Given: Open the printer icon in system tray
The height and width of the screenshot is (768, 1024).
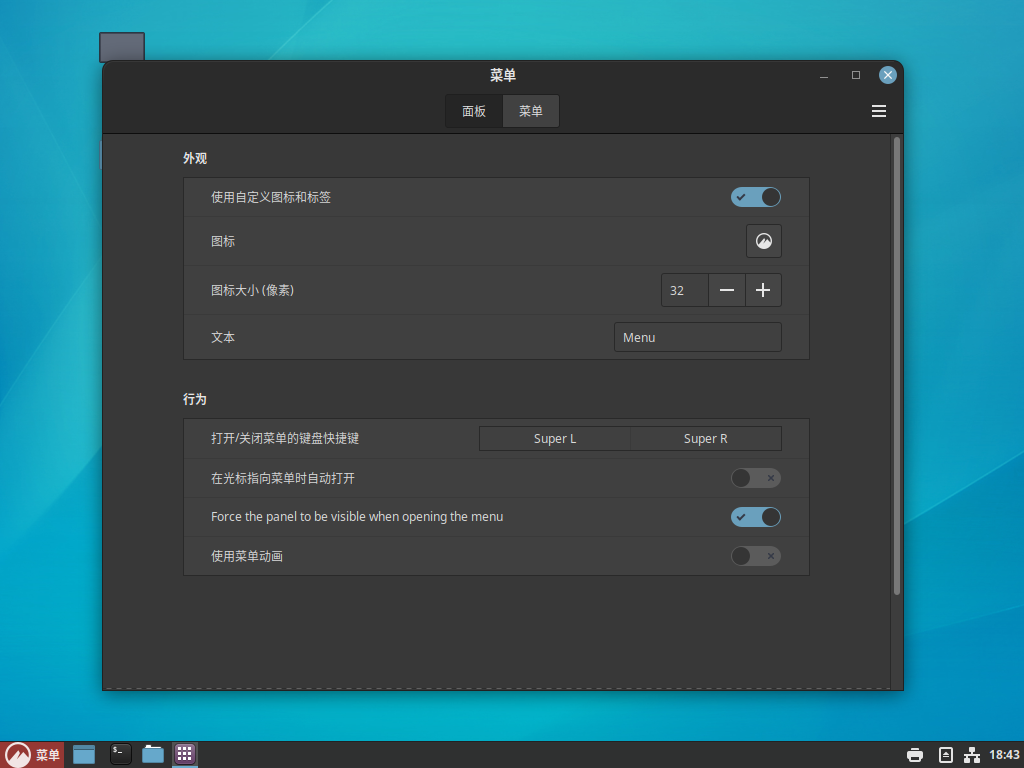Looking at the screenshot, I should [914, 755].
